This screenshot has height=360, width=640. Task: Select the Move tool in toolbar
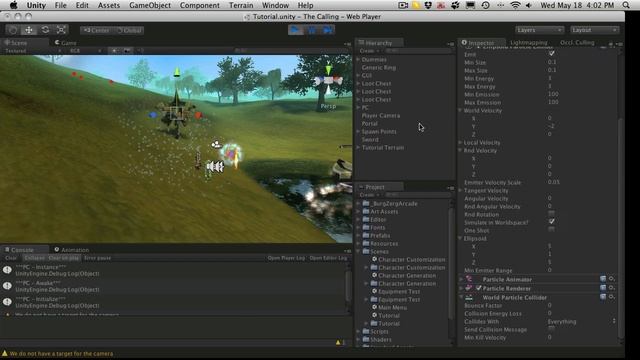[x=29, y=30]
